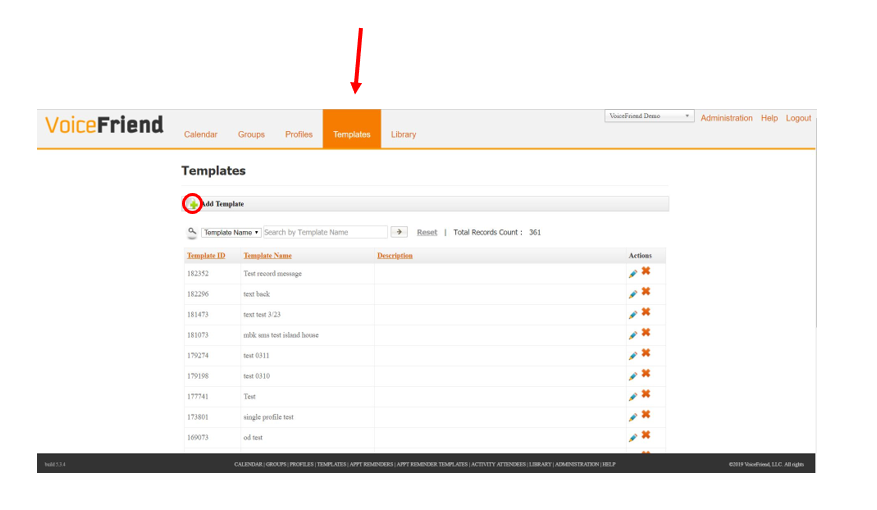This screenshot has width=877, height=510.
Task: Sort table by Description column
Action: click(x=395, y=256)
